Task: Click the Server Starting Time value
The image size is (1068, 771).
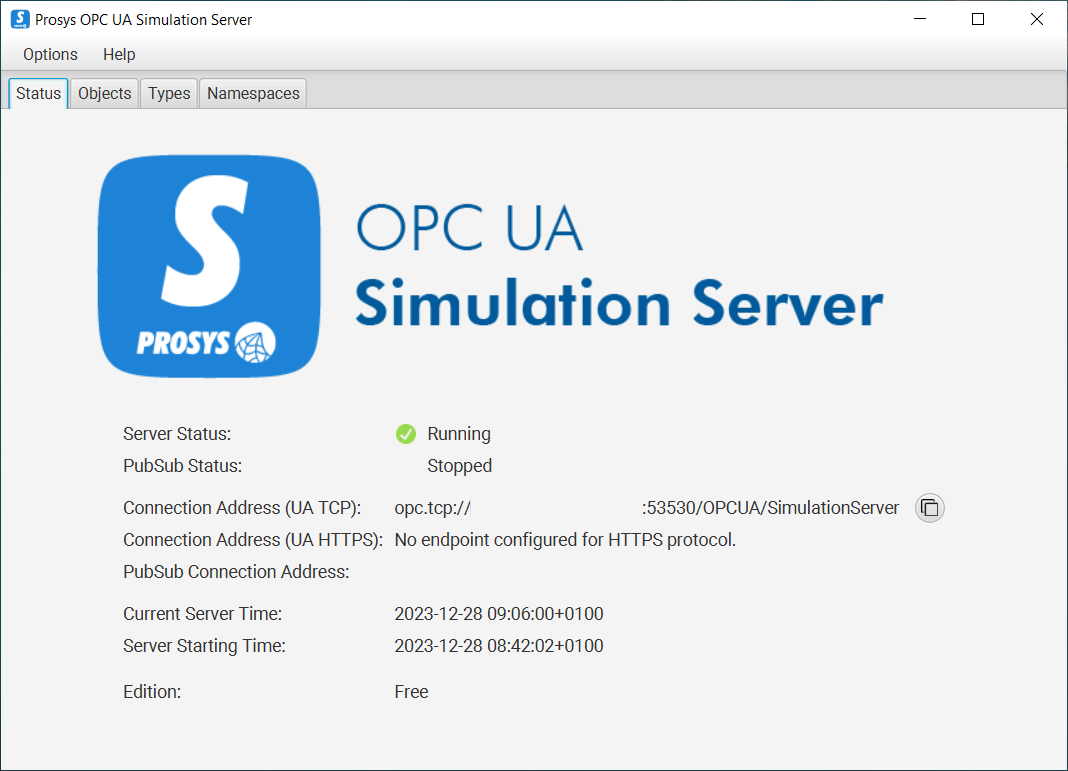Action: 499,646
